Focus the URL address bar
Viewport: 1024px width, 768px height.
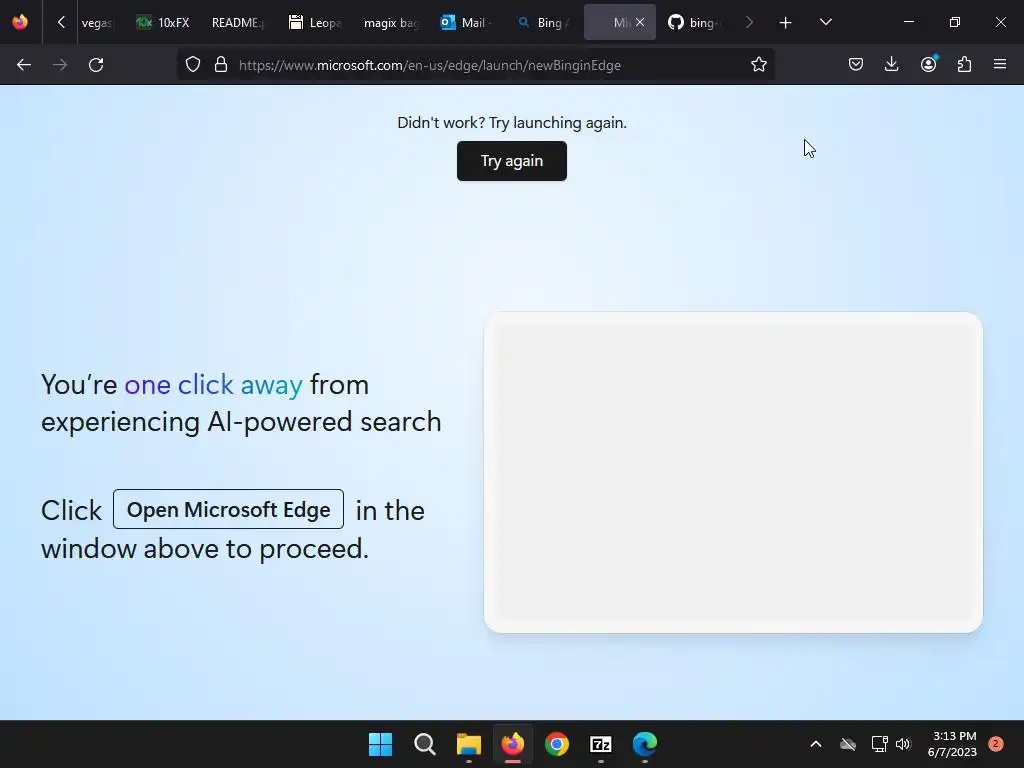[x=430, y=65]
